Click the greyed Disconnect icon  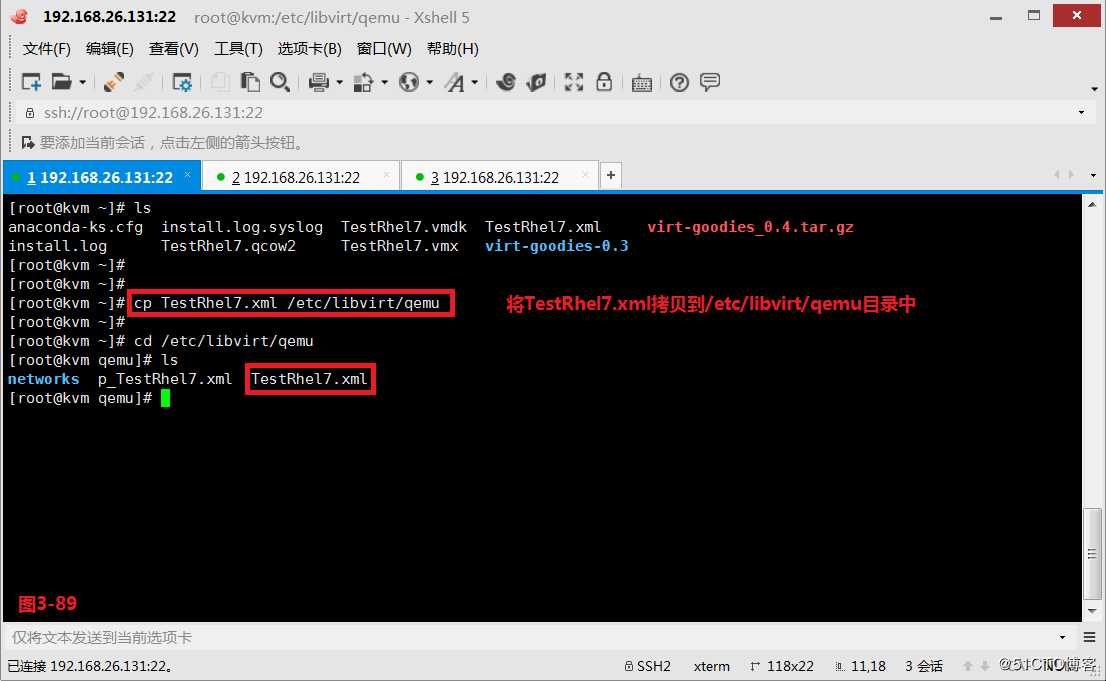click(x=143, y=83)
